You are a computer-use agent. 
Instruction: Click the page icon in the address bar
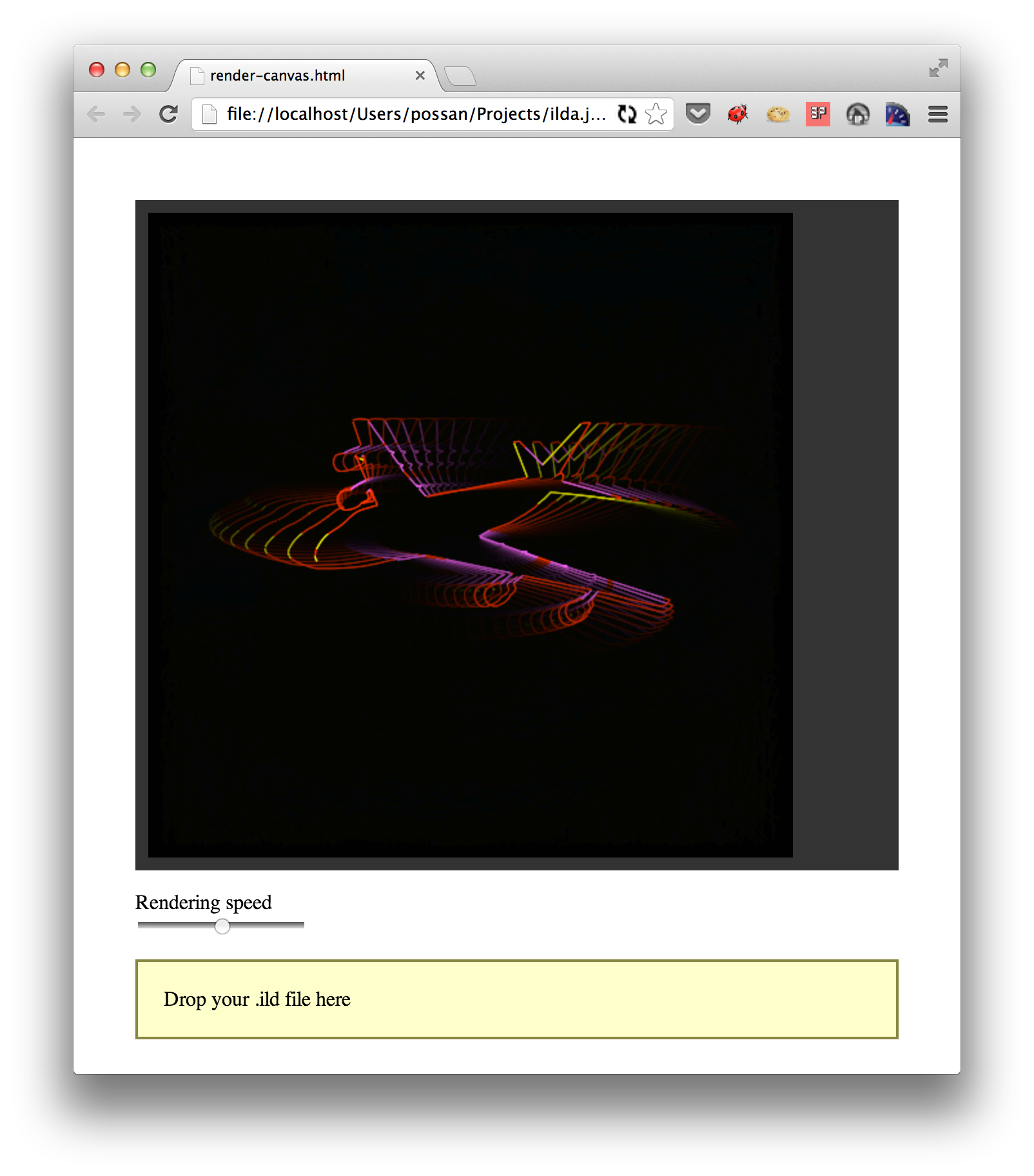point(209,114)
